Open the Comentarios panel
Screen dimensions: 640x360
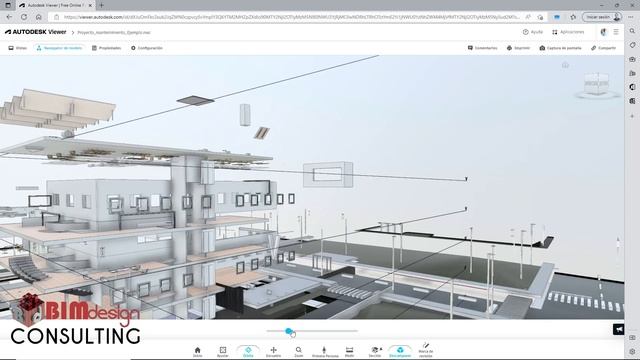click(482, 48)
